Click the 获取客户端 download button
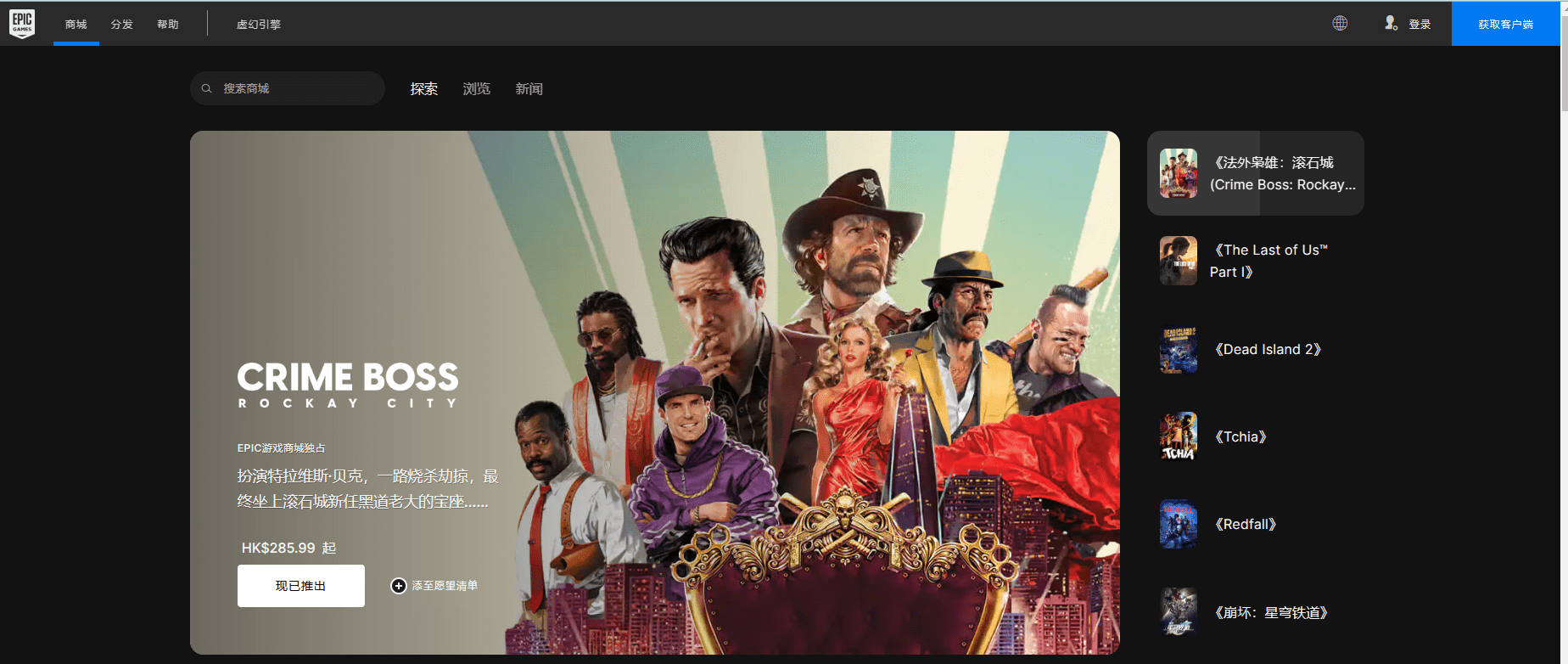1568x664 pixels. 1505,24
